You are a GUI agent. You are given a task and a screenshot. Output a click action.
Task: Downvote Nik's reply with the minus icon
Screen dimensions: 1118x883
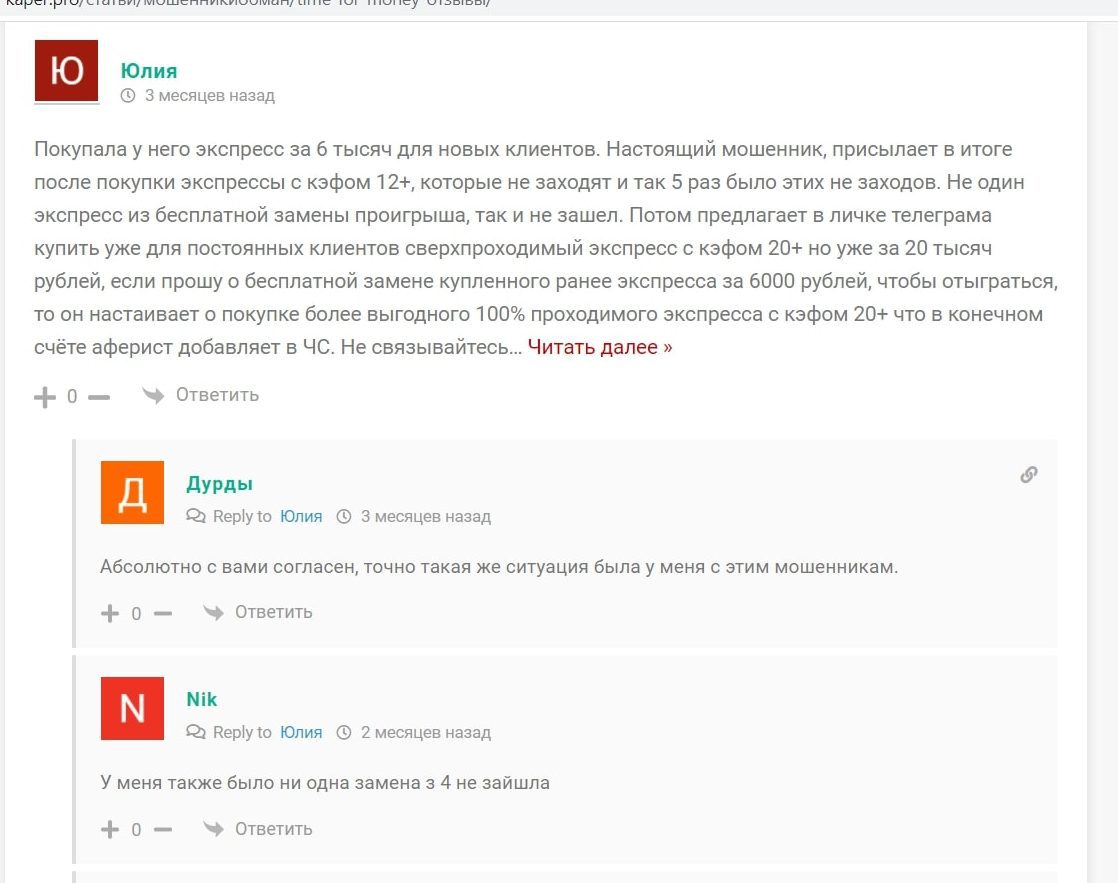click(x=163, y=830)
